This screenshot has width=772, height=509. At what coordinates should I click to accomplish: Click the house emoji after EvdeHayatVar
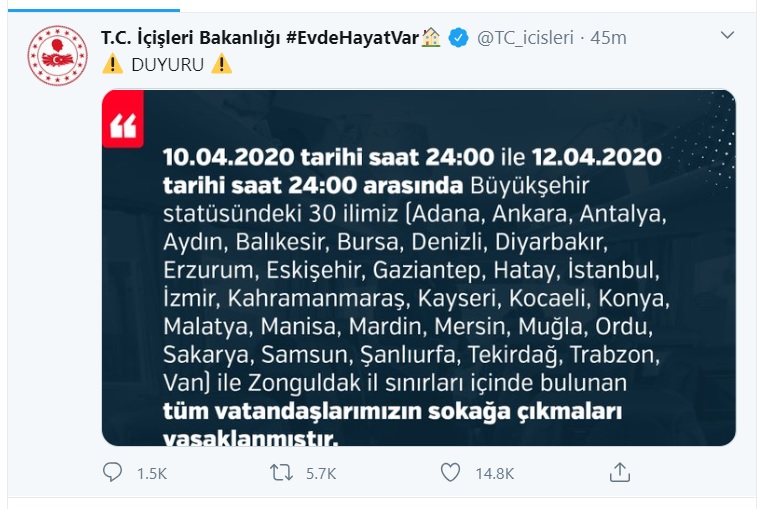pyautogui.click(x=431, y=37)
